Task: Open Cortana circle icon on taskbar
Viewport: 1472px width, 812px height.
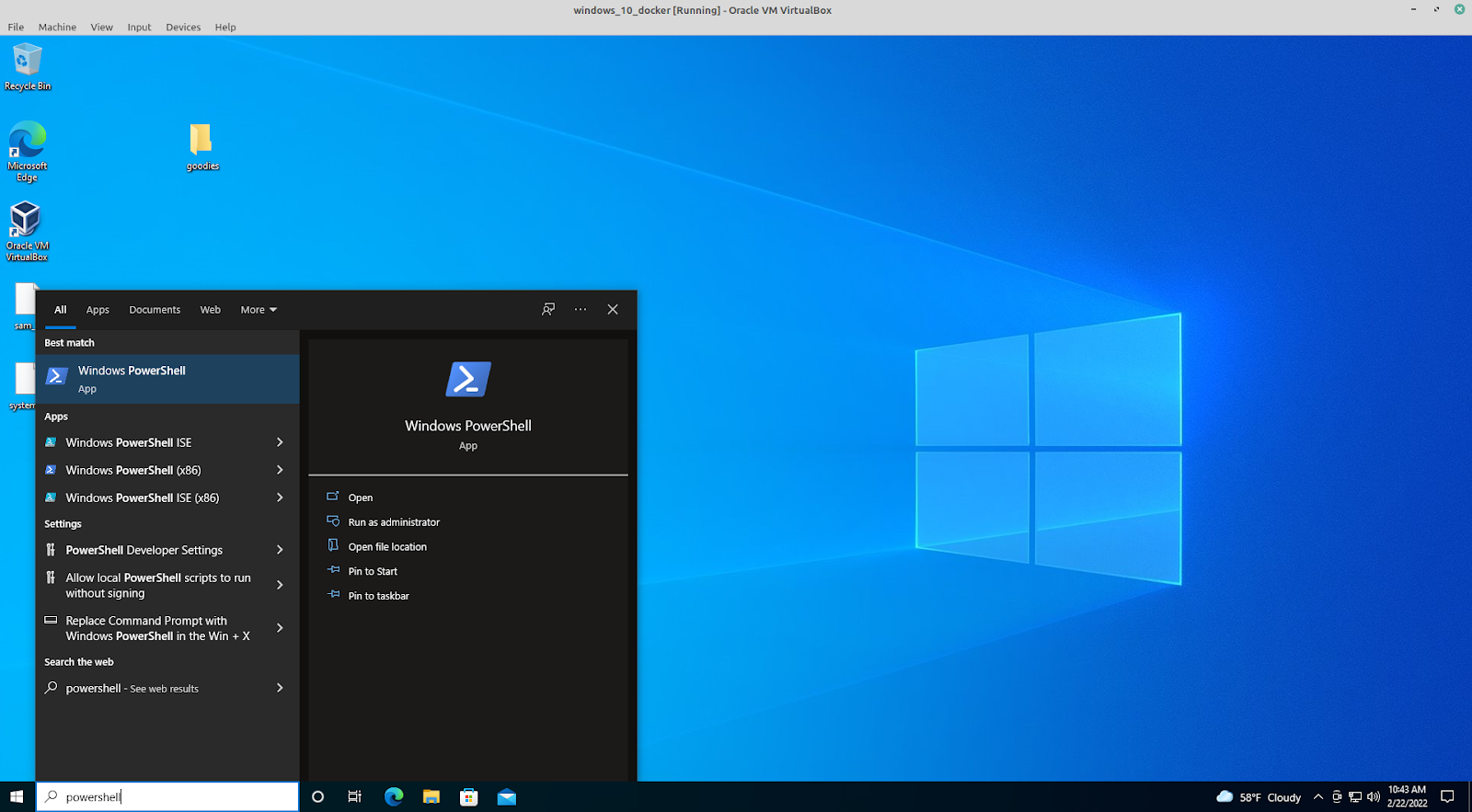Action: (x=318, y=796)
